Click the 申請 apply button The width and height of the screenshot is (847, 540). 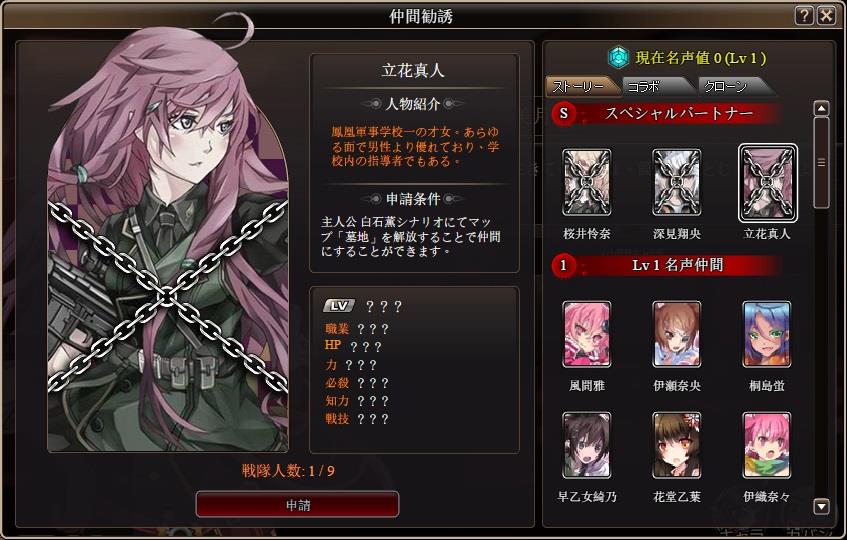pyautogui.click(x=298, y=505)
